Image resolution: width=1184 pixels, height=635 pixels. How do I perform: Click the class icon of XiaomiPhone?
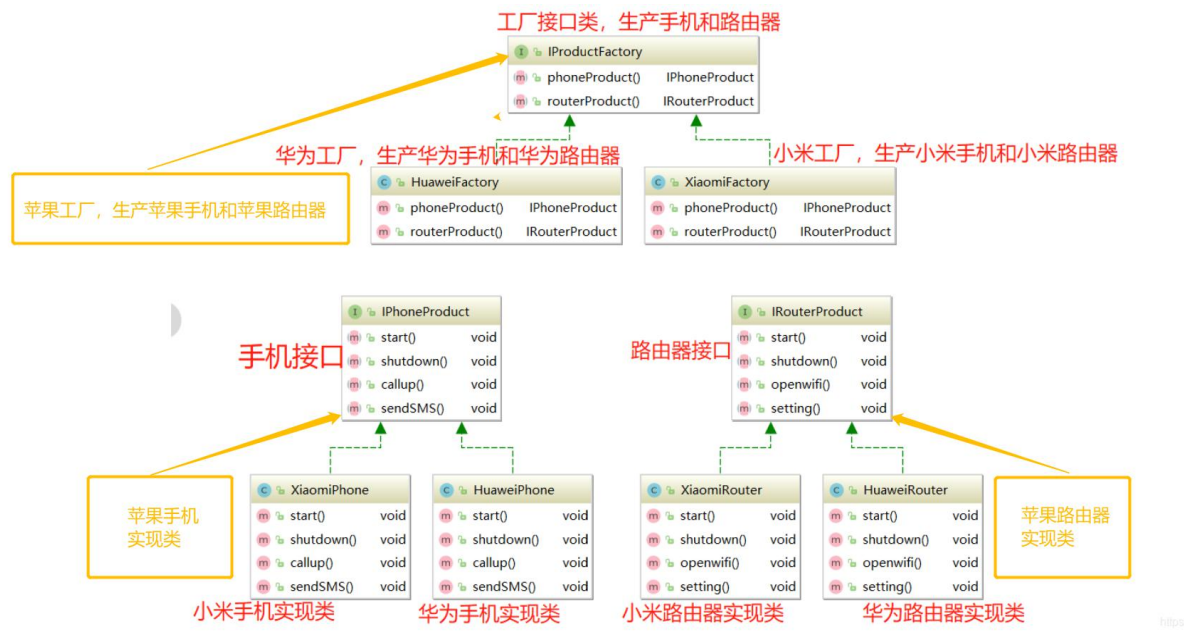(x=264, y=490)
